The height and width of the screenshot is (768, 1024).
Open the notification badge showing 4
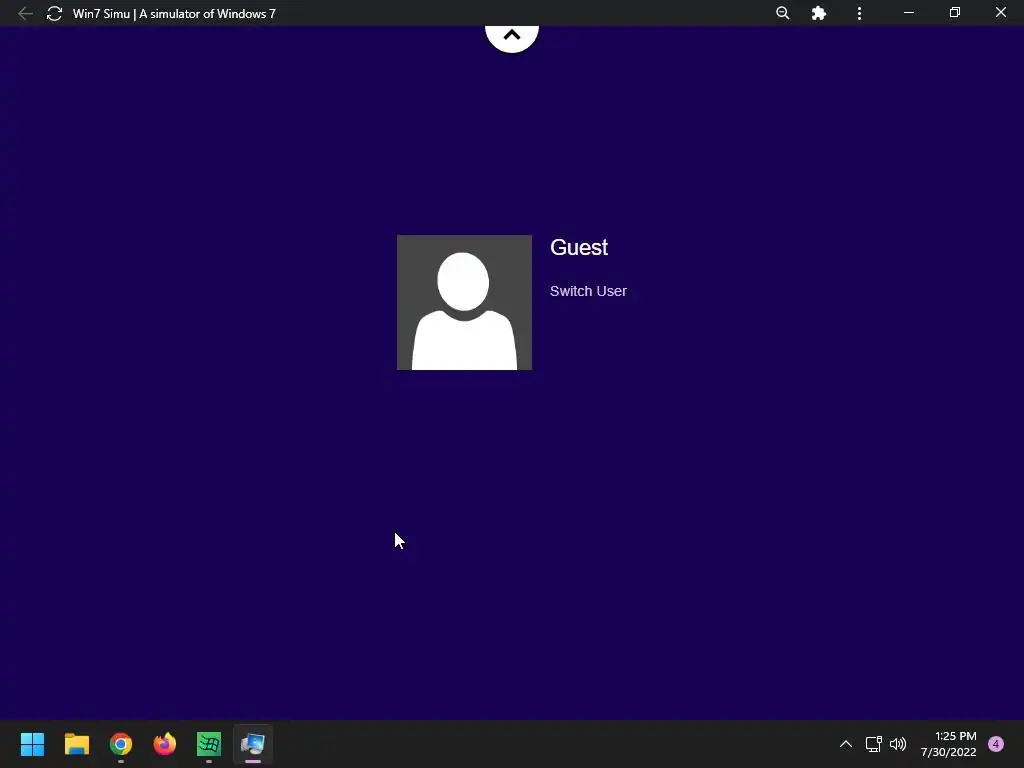pos(996,744)
